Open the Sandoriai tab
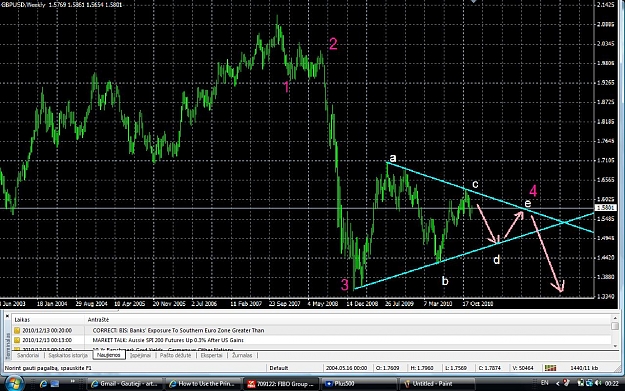 pyautogui.click(x=28, y=355)
